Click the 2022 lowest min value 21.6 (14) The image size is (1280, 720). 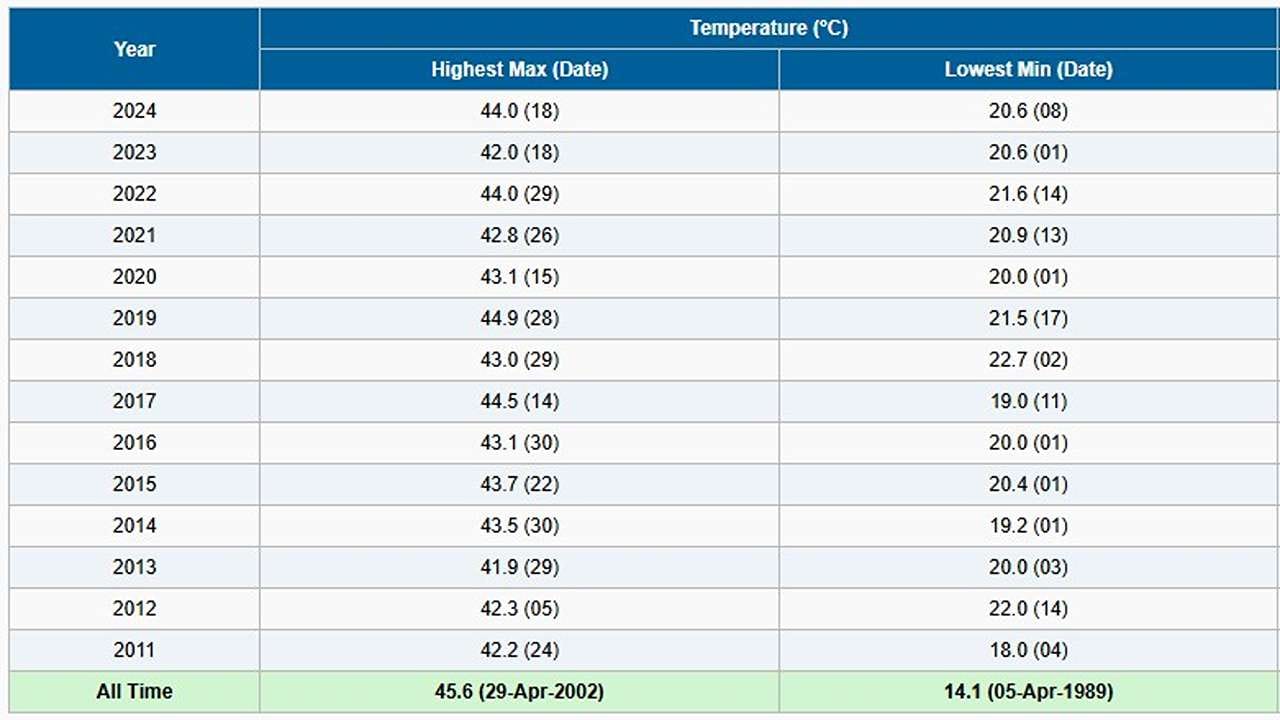(x=1028, y=194)
